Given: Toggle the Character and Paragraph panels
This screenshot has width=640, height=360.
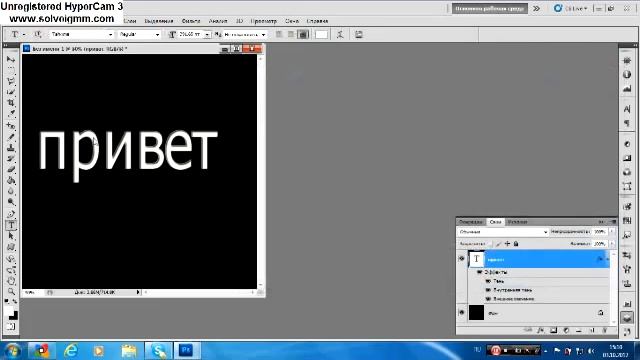Looking at the screenshot, I should [359, 35].
